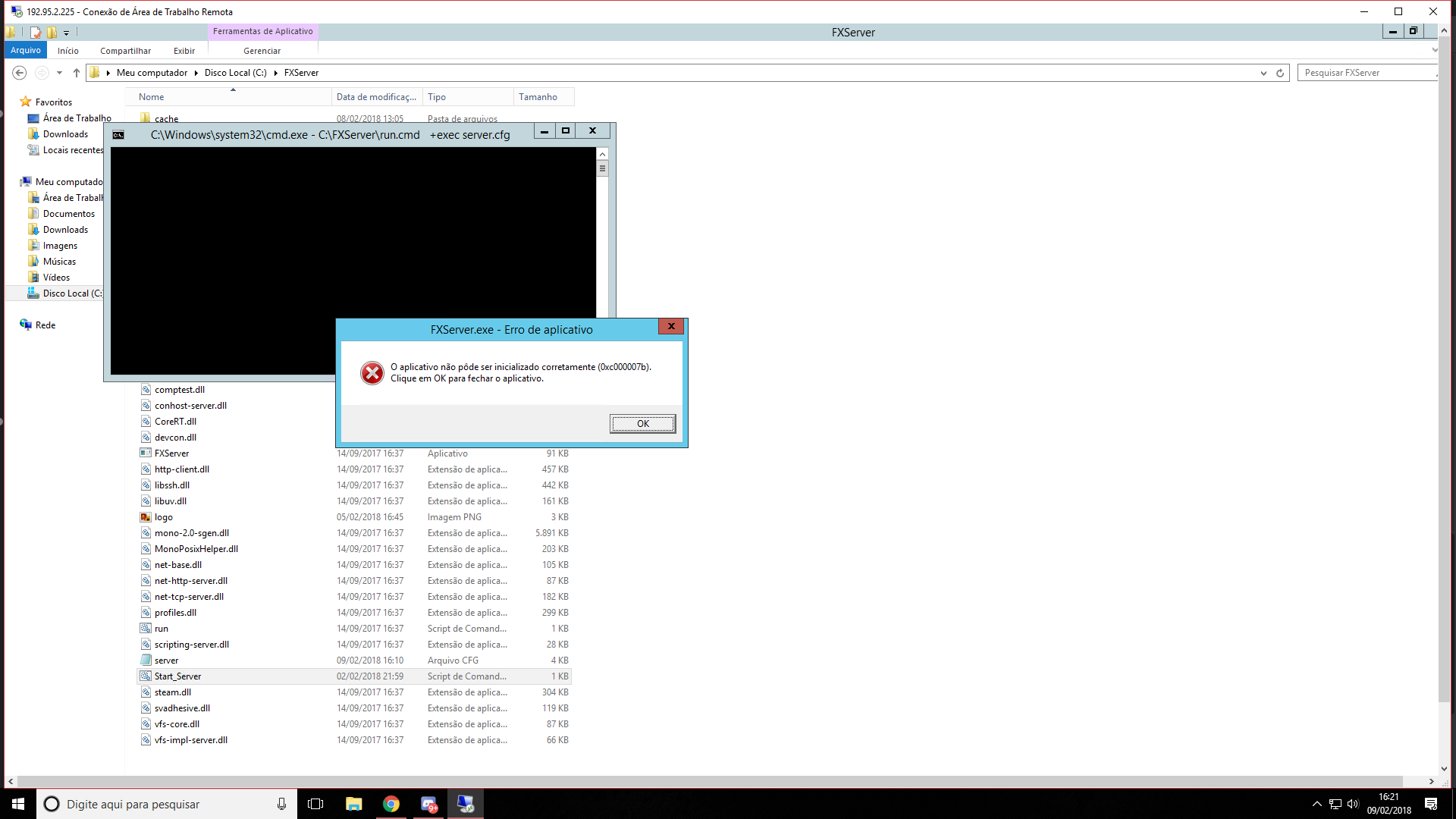Screen dimensions: 1456x819
Task: Show hidden system tray icons
Action: point(1317,804)
